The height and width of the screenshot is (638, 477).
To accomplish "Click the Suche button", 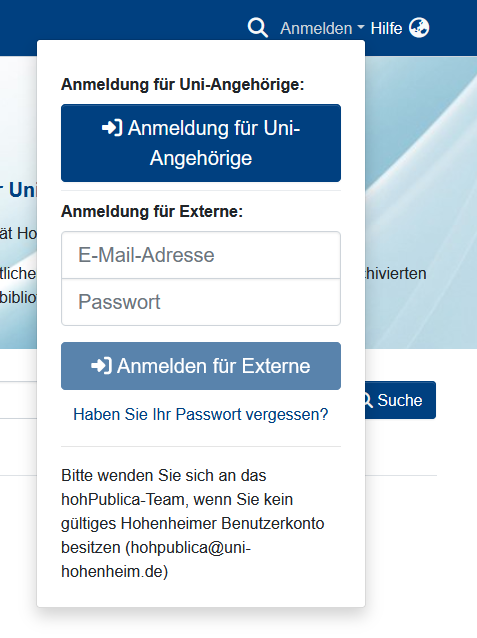I will (x=400, y=400).
